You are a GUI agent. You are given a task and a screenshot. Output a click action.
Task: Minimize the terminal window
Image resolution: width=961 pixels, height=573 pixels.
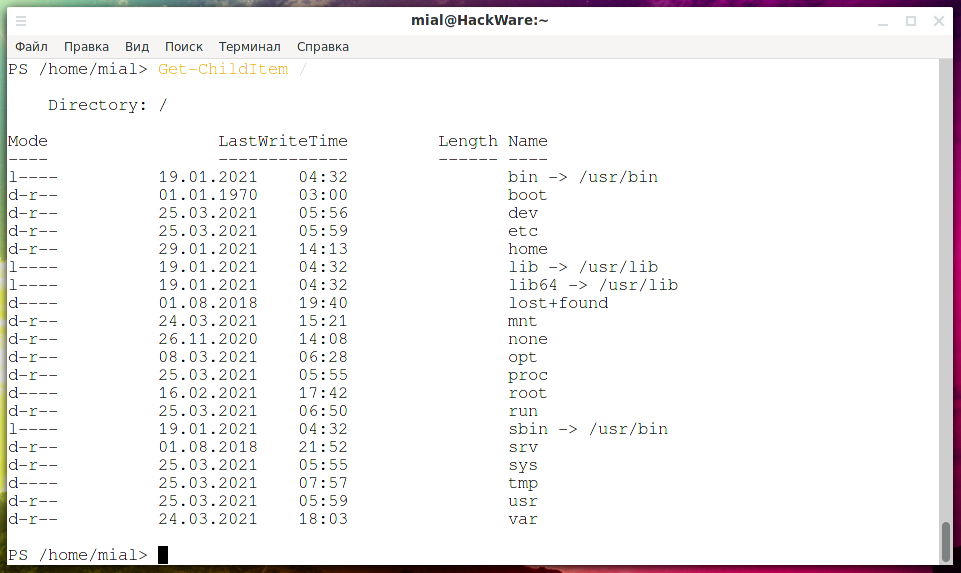(x=883, y=21)
